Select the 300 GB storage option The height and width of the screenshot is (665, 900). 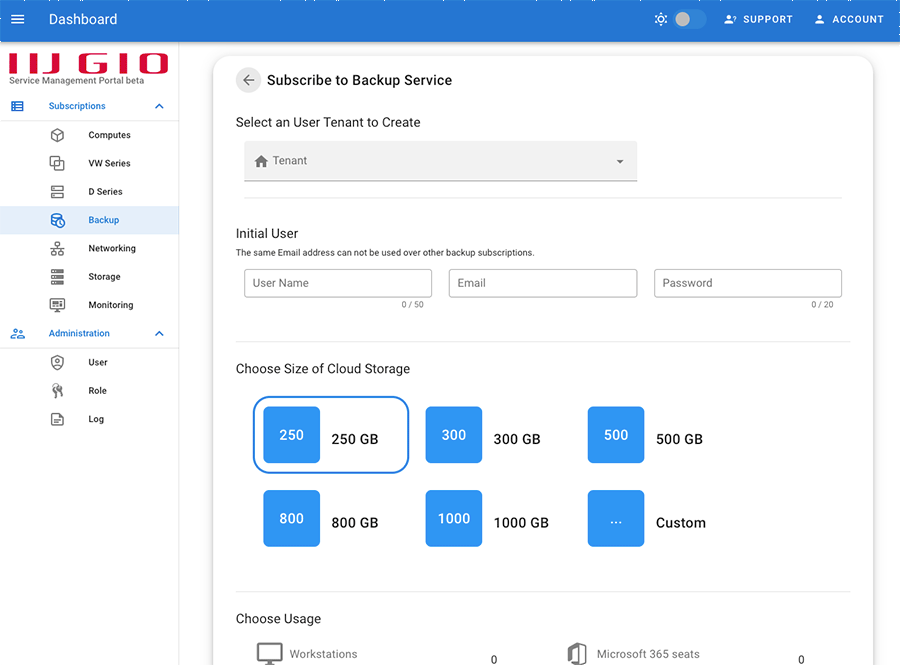[454, 435]
